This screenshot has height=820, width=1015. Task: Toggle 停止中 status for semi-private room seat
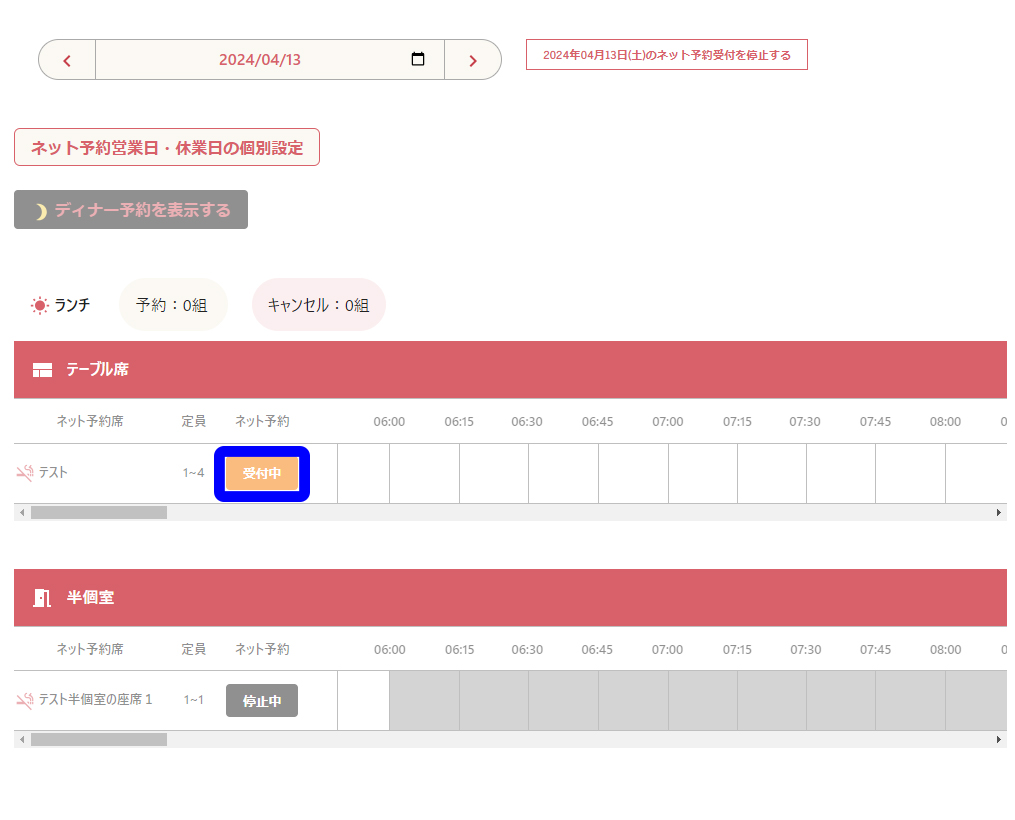pos(262,701)
